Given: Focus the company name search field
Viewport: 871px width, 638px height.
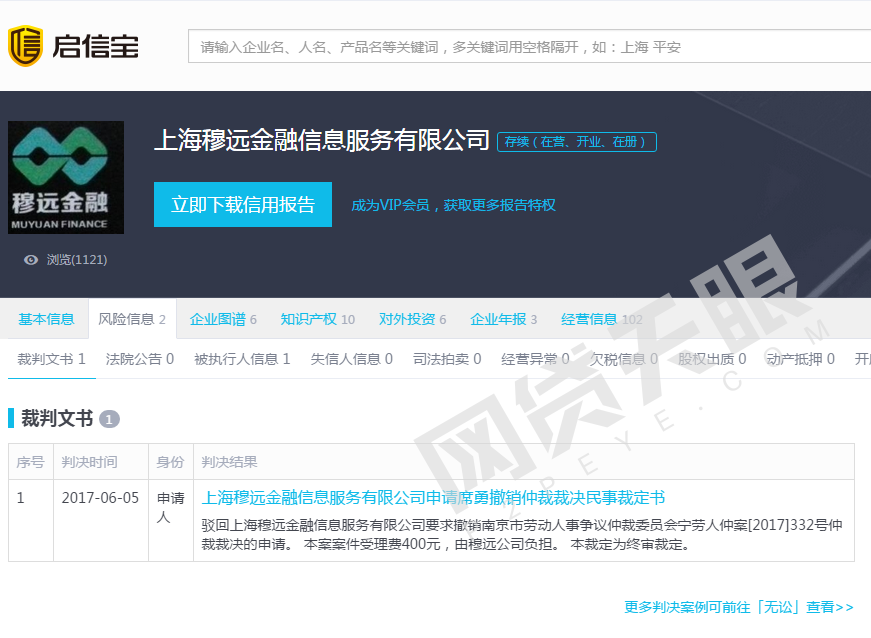Looking at the screenshot, I should 529,47.
